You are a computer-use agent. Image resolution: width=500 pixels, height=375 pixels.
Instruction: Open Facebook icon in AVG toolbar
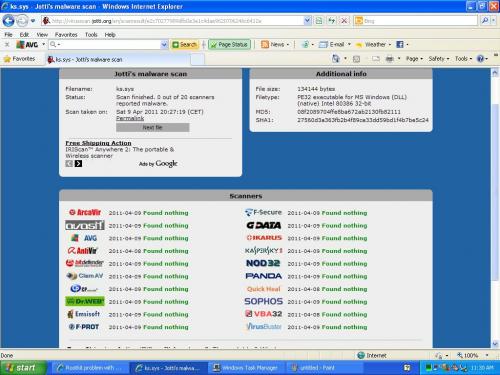400,44
